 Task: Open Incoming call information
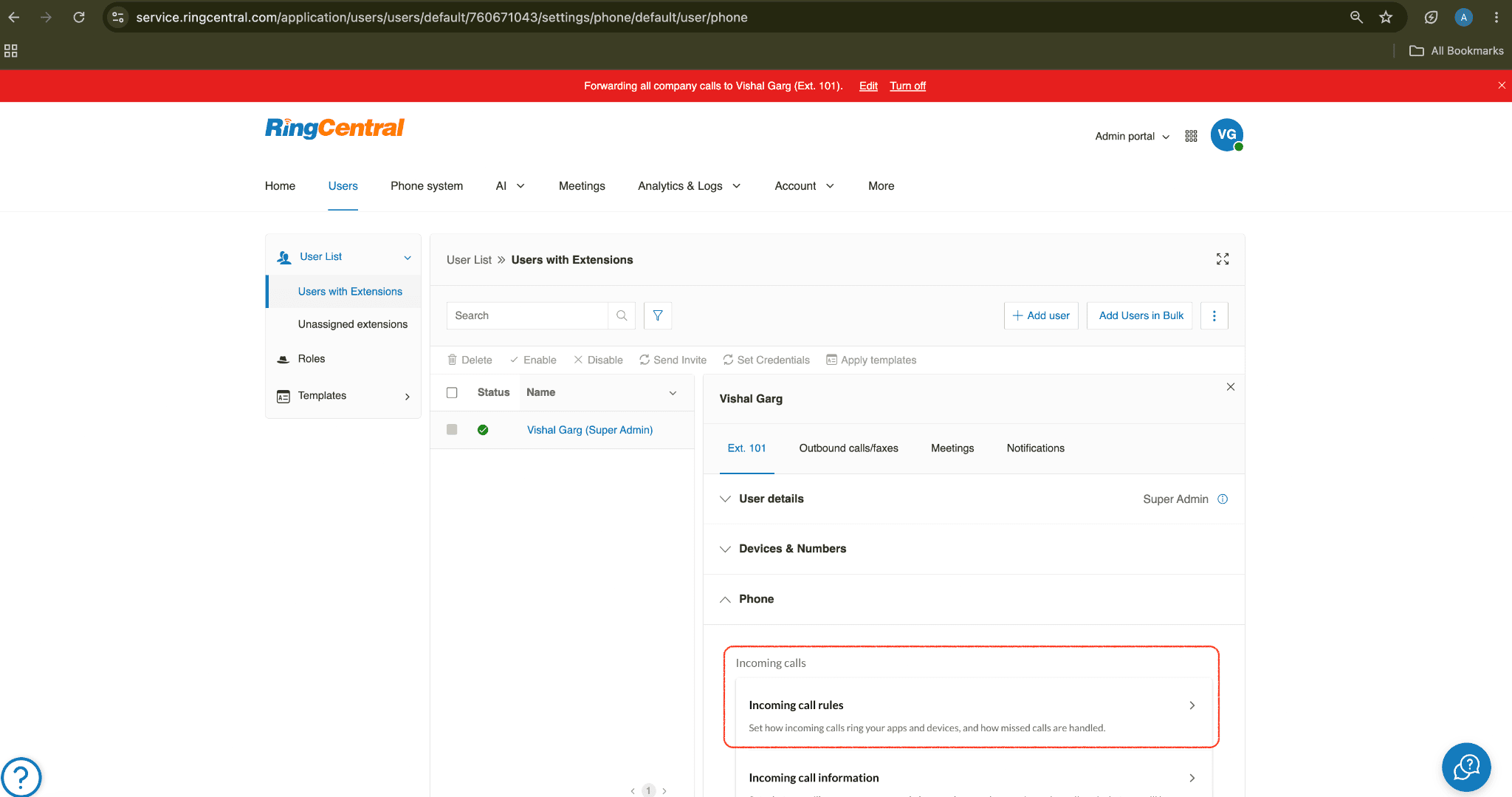(973, 777)
